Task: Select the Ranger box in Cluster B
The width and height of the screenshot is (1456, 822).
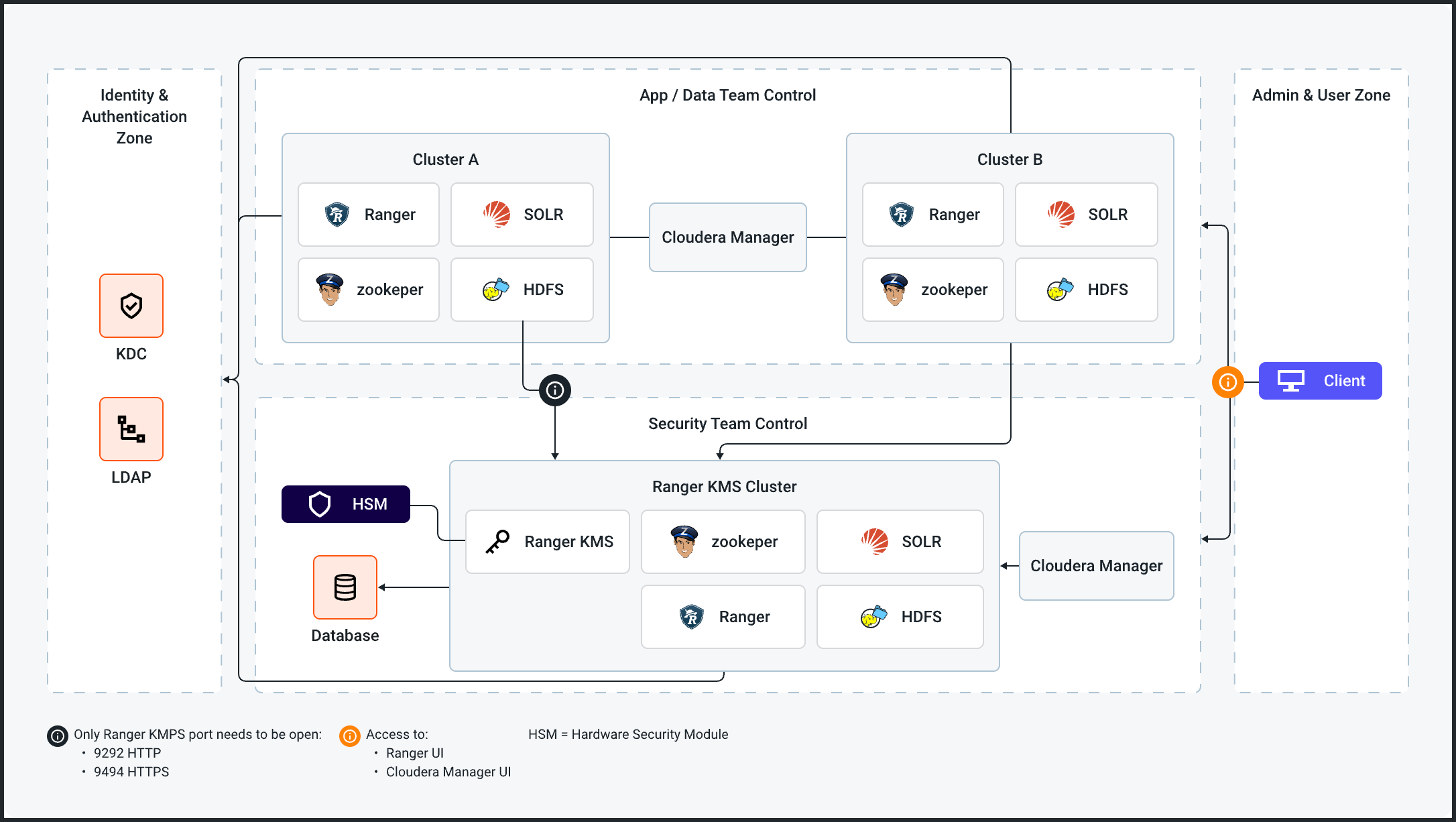Action: click(933, 215)
